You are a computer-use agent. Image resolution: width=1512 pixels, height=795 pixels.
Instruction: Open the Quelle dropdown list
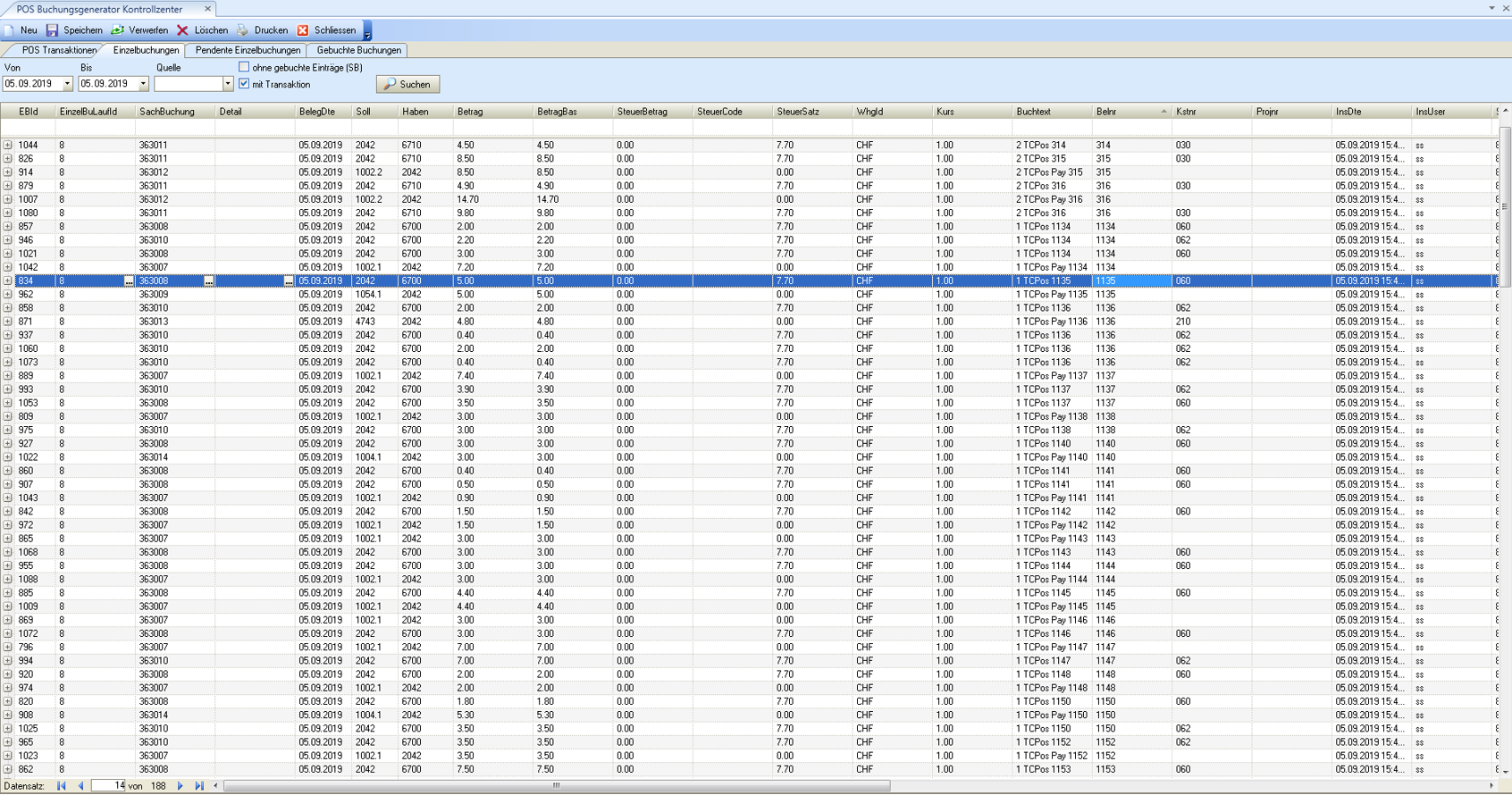pos(227,84)
